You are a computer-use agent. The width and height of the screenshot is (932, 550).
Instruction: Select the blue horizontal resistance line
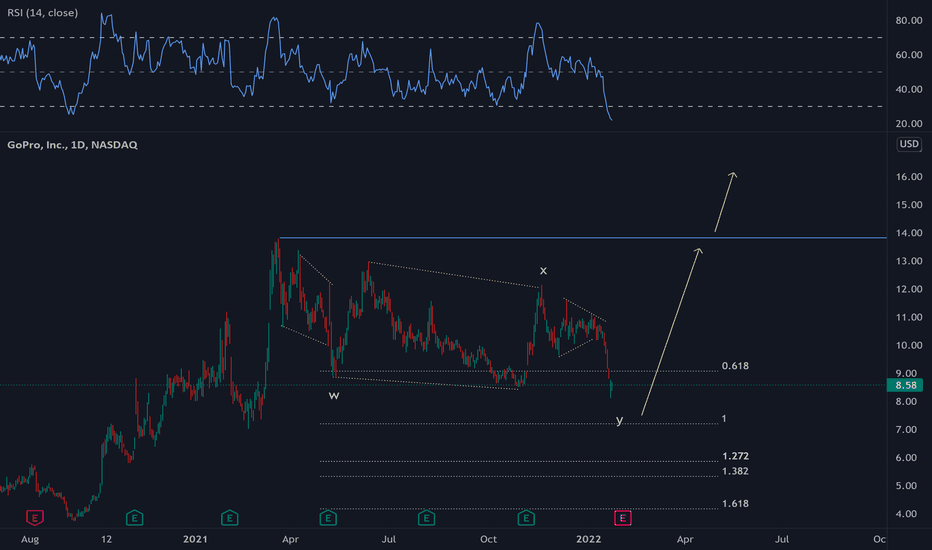582,238
